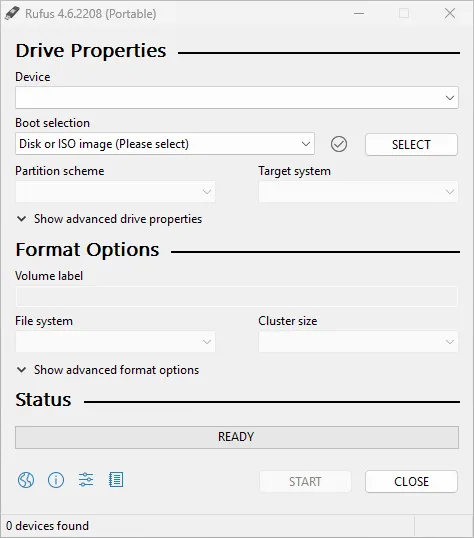Click the 'Drive Properties' heading
The height and width of the screenshot is (538, 474).
point(91,51)
